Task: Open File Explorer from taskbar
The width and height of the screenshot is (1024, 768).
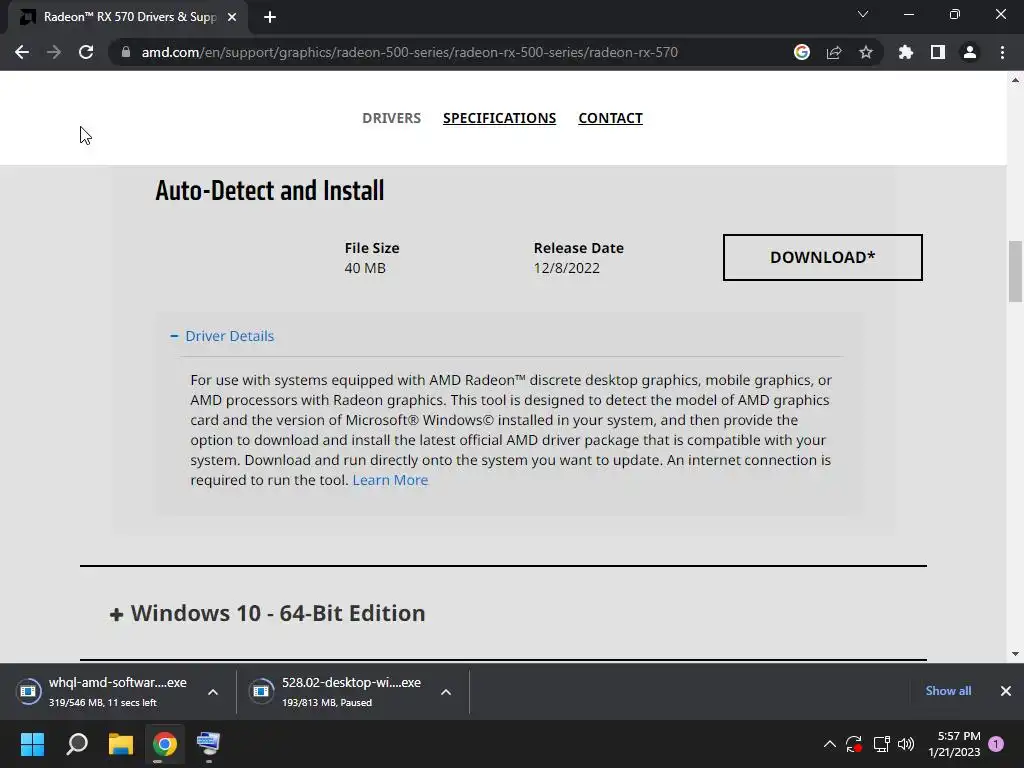Action: (121, 744)
